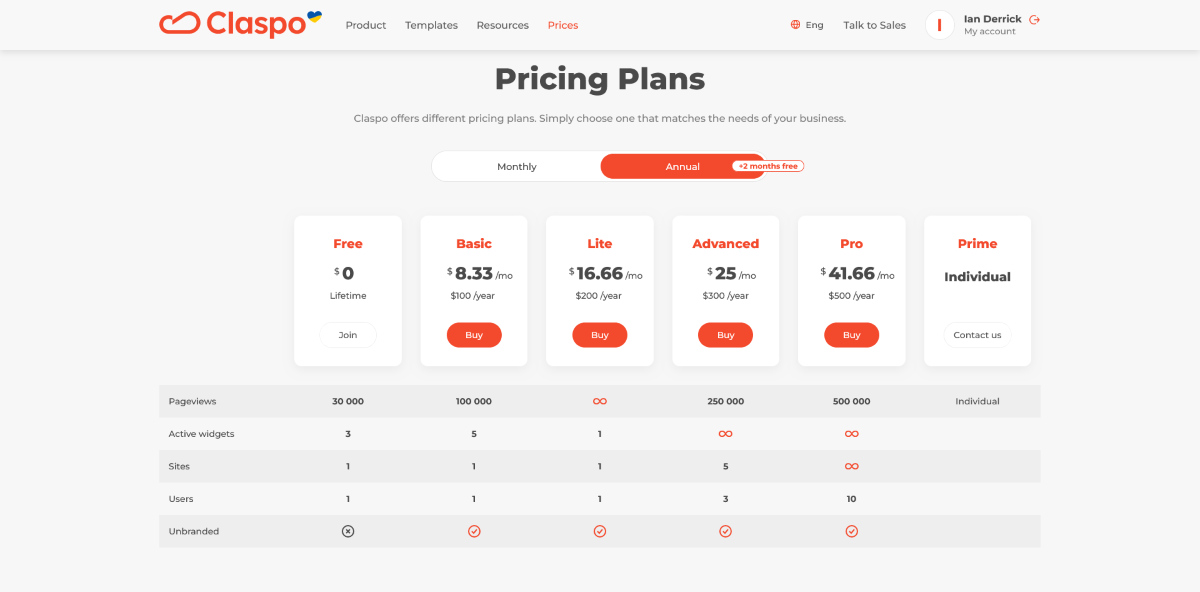The image size is (1200, 592).
Task: Click the globe language icon
Action: pos(796,25)
